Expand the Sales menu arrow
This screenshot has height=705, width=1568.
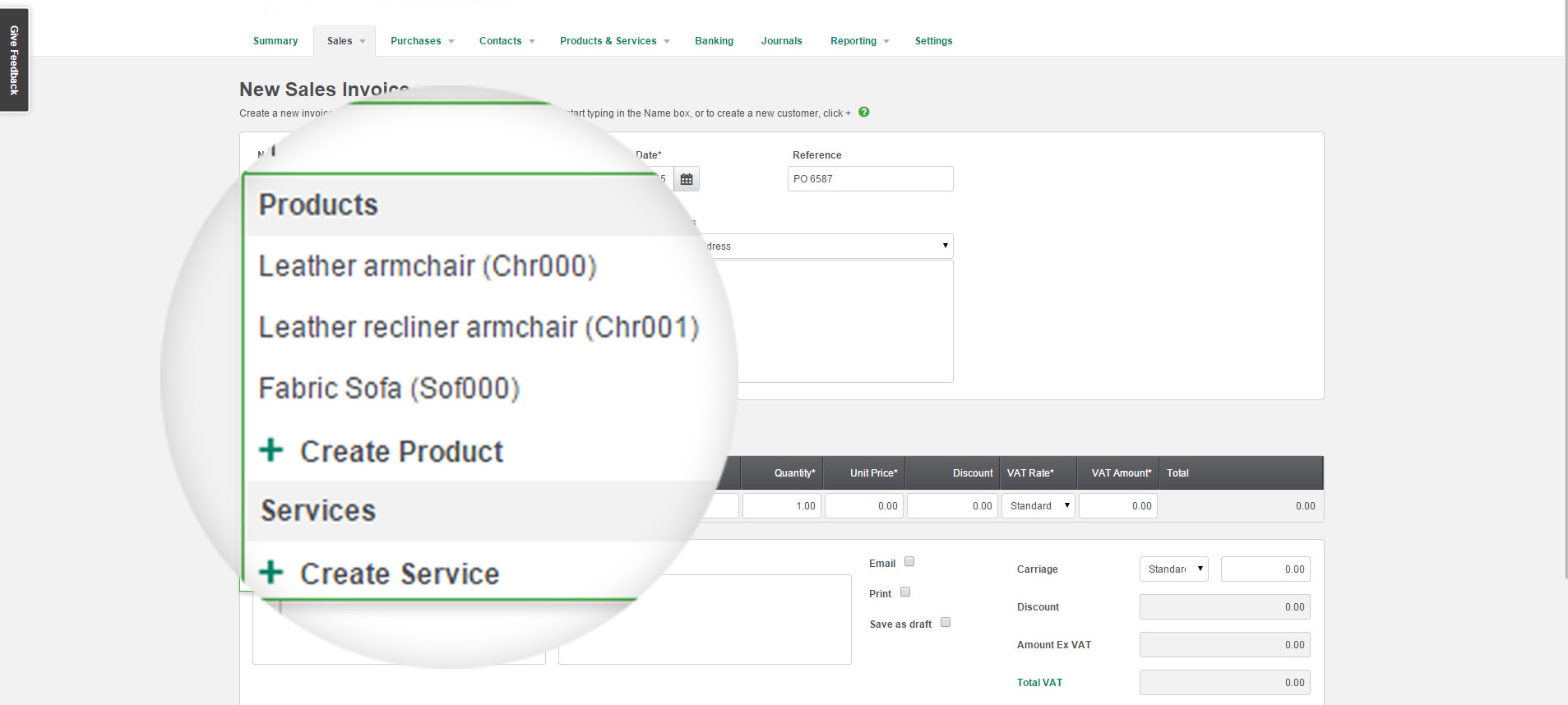coord(363,41)
